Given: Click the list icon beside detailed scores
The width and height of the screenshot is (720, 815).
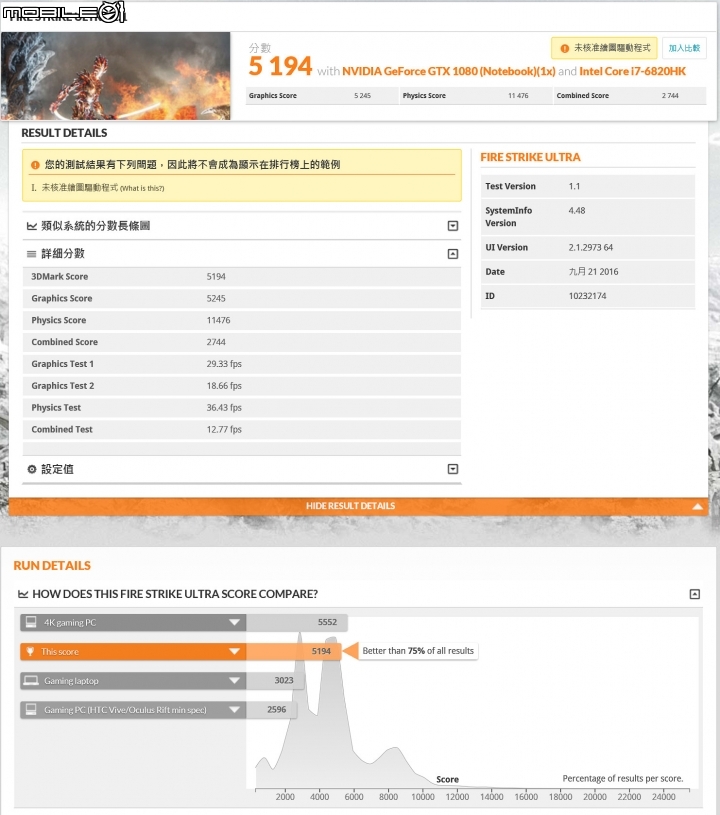Looking at the screenshot, I should tap(32, 254).
